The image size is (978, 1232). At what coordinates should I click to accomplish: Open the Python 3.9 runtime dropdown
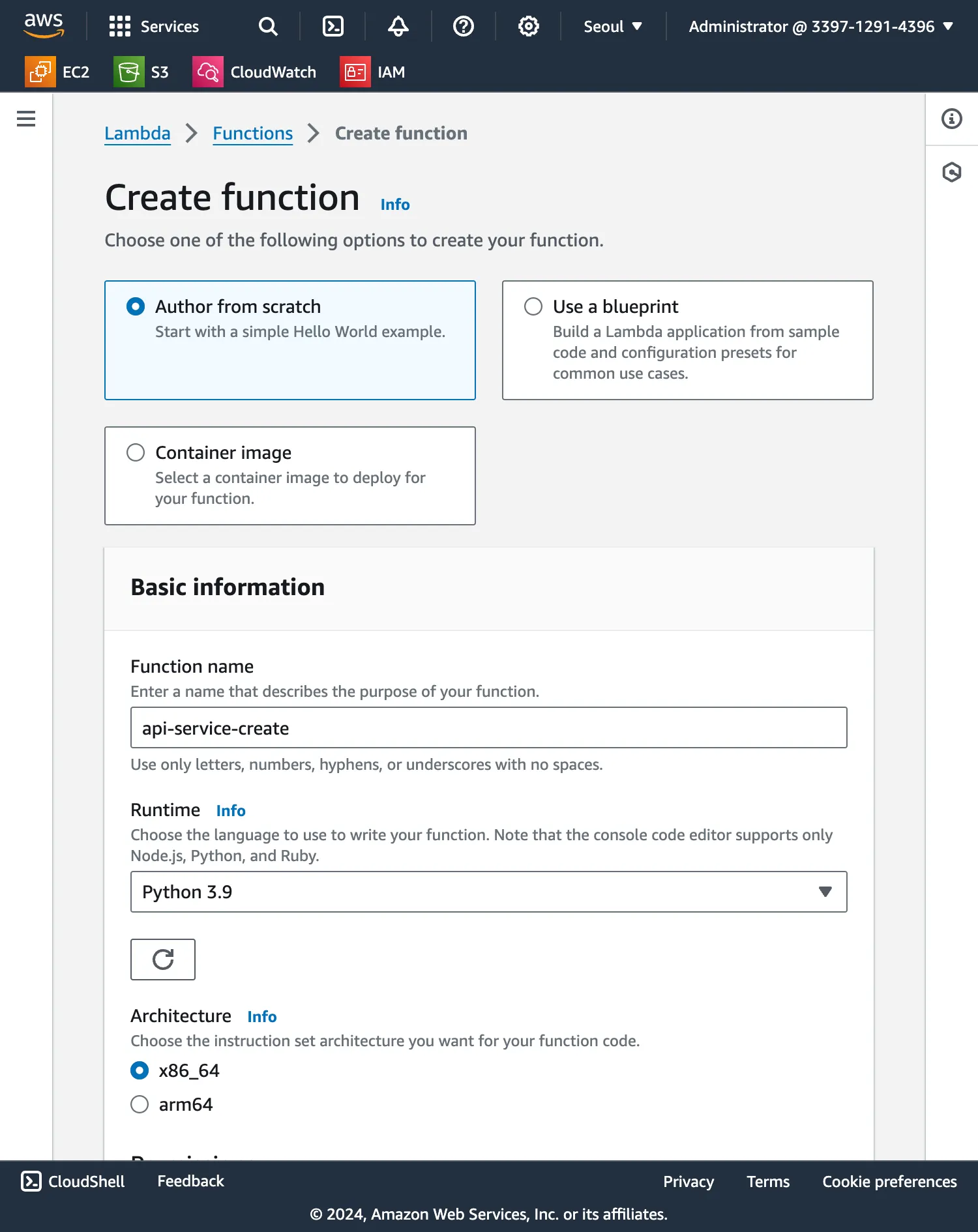point(488,892)
